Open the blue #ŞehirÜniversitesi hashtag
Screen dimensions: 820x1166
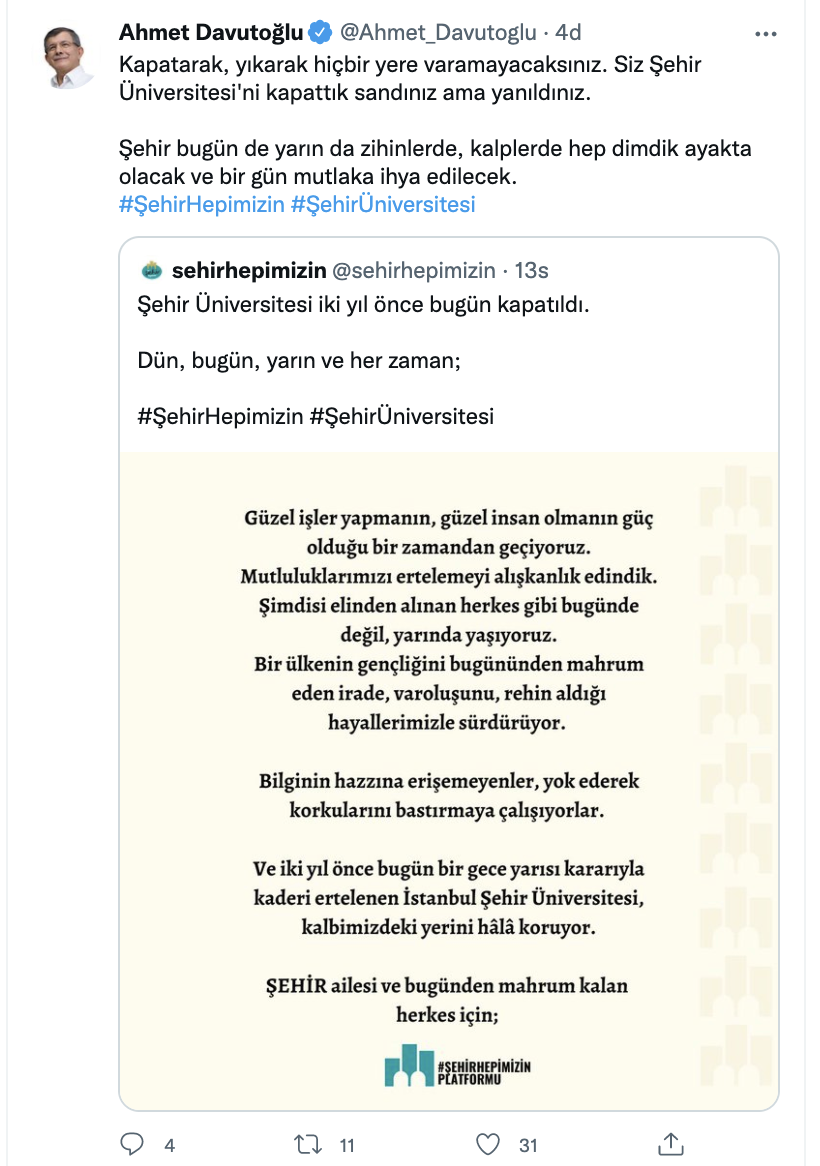pos(383,204)
